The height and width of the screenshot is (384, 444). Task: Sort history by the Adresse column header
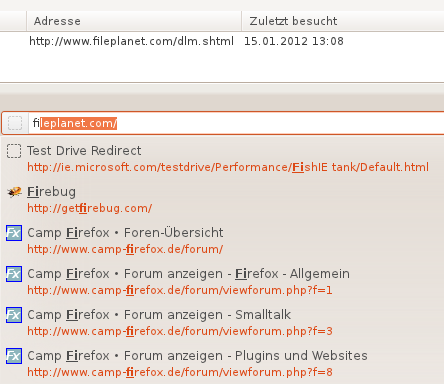click(134, 21)
